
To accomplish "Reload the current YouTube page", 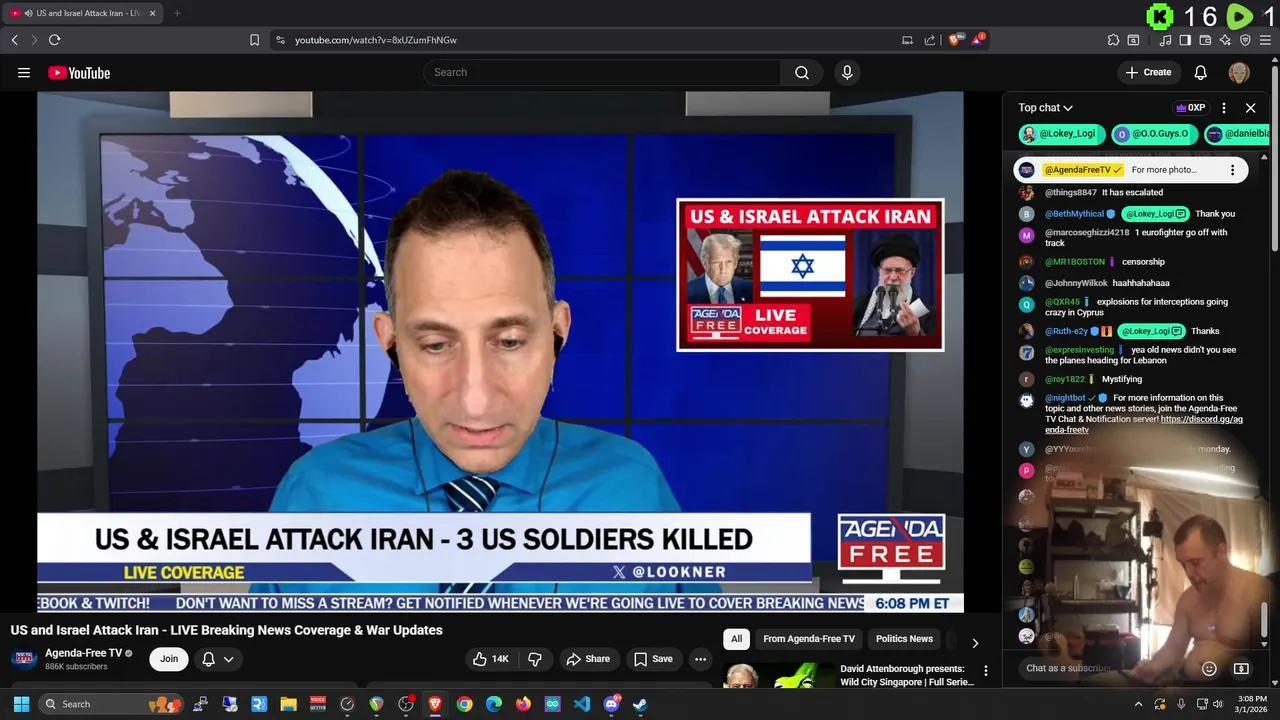I will (54, 40).
